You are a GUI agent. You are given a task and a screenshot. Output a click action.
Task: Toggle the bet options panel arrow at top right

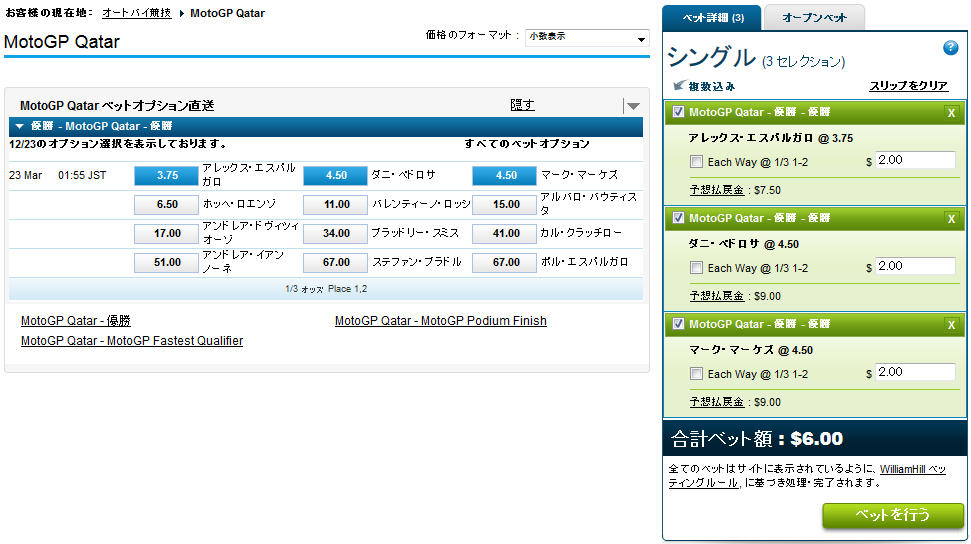point(631,106)
